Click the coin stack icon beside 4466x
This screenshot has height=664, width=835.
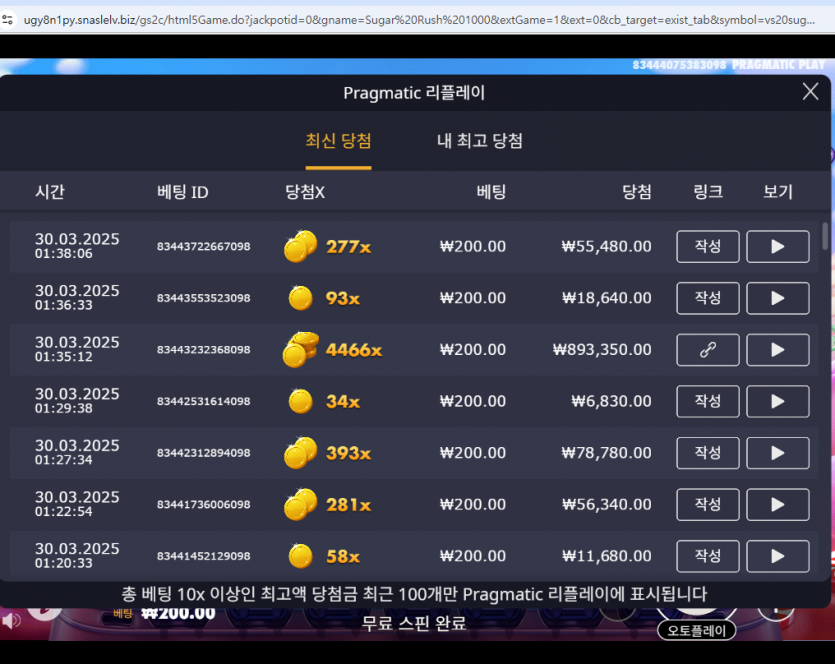[x=301, y=350]
